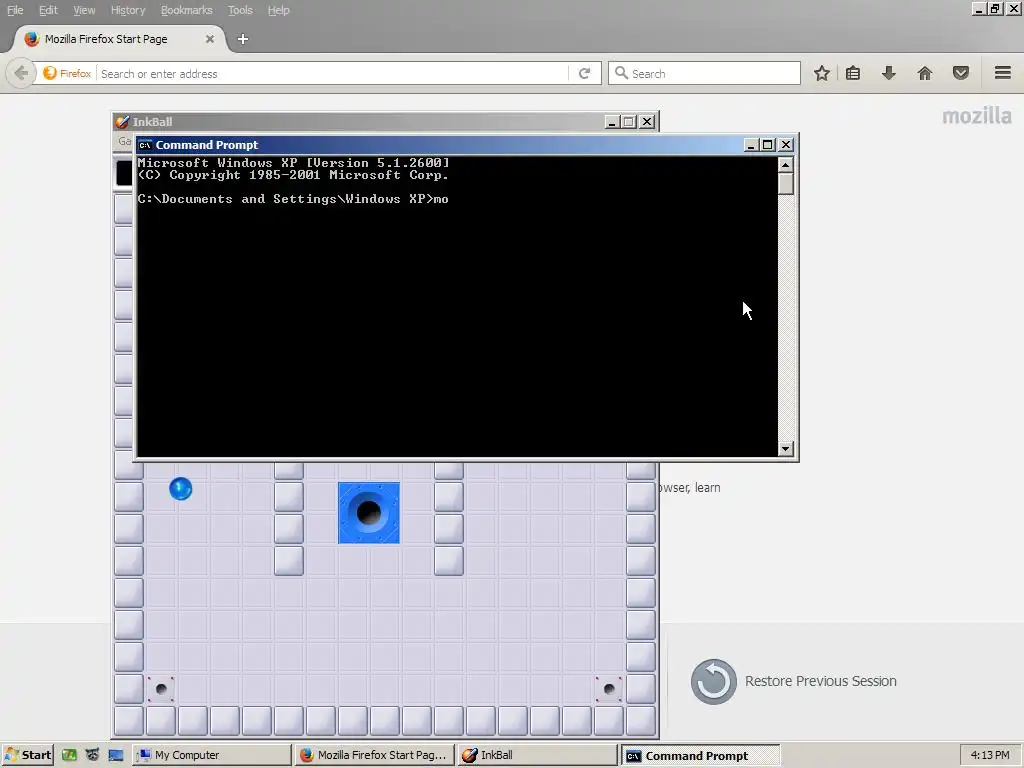Open the Windows Start menu
This screenshot has height=768, width=1024.
click(x=27, y=756)
